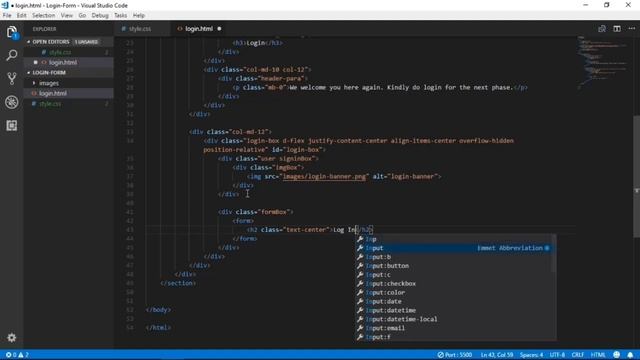Select the login.html editor tab
The width and height of the screenshot is (640, 360).
[x=198, y=29]
